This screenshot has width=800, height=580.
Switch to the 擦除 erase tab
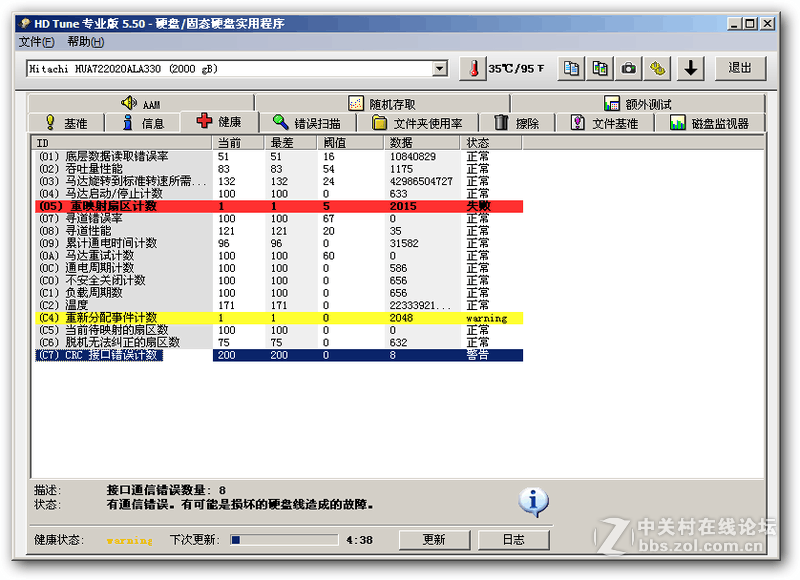[517, 123]
